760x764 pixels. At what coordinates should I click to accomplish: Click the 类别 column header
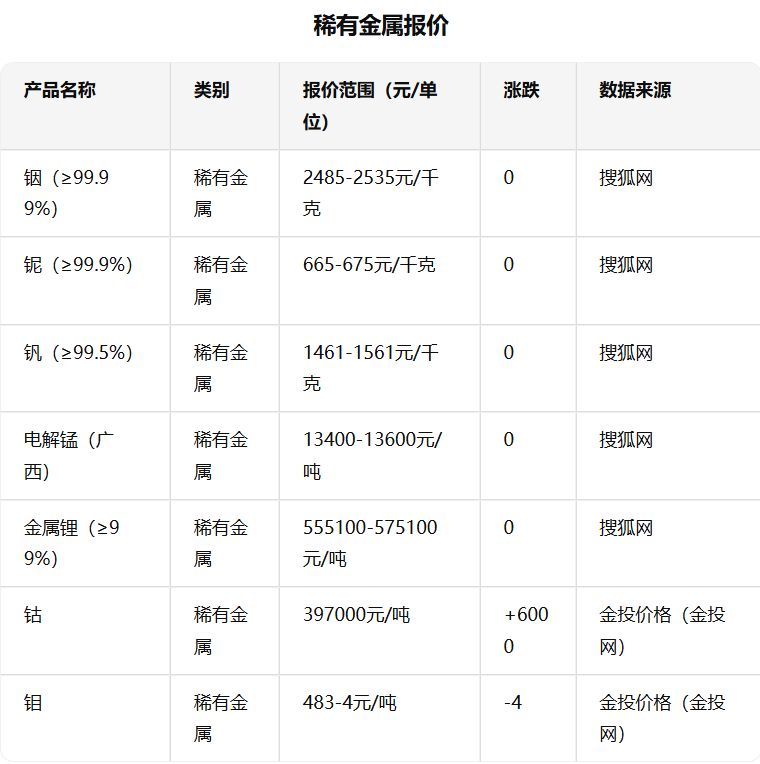pyautogui.click(x=211, y=90)
